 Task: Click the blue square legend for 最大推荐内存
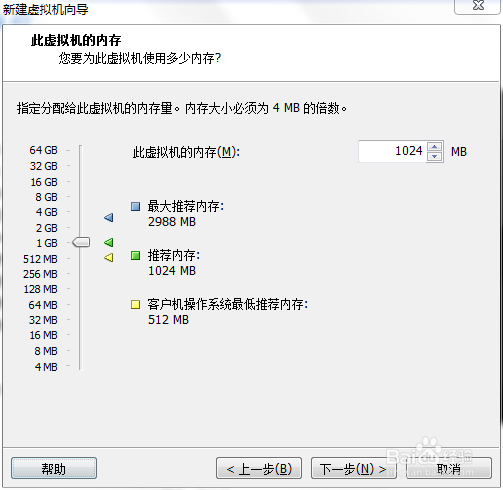pos(135,206)
